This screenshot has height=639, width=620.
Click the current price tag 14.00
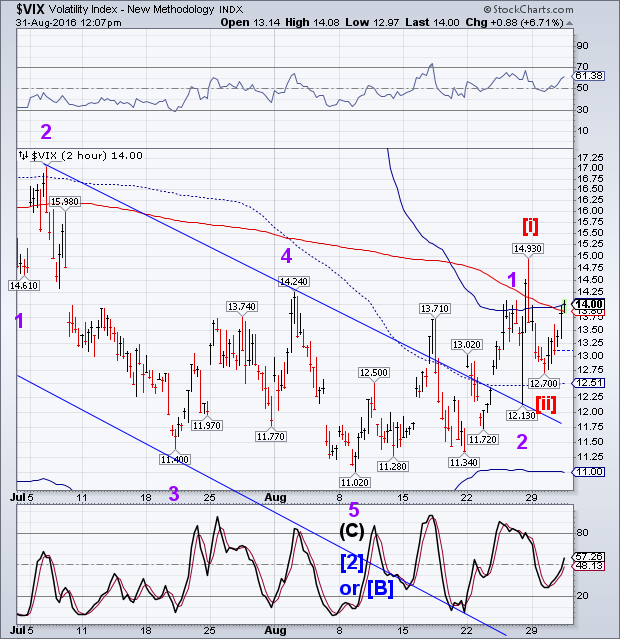[x=589, y=304]
